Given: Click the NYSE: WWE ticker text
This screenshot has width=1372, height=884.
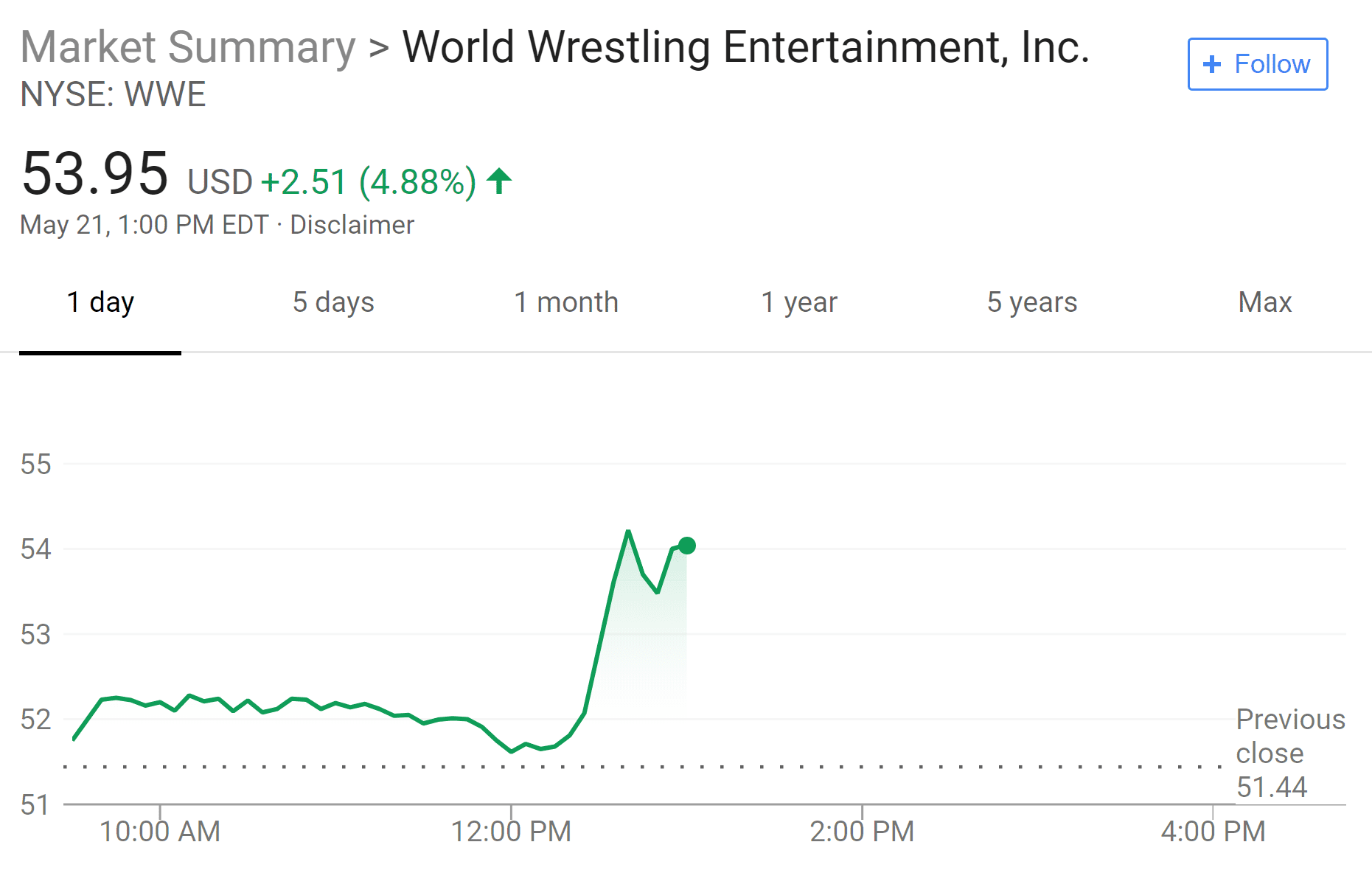Looking at the screenshot, I should point(113,94).
